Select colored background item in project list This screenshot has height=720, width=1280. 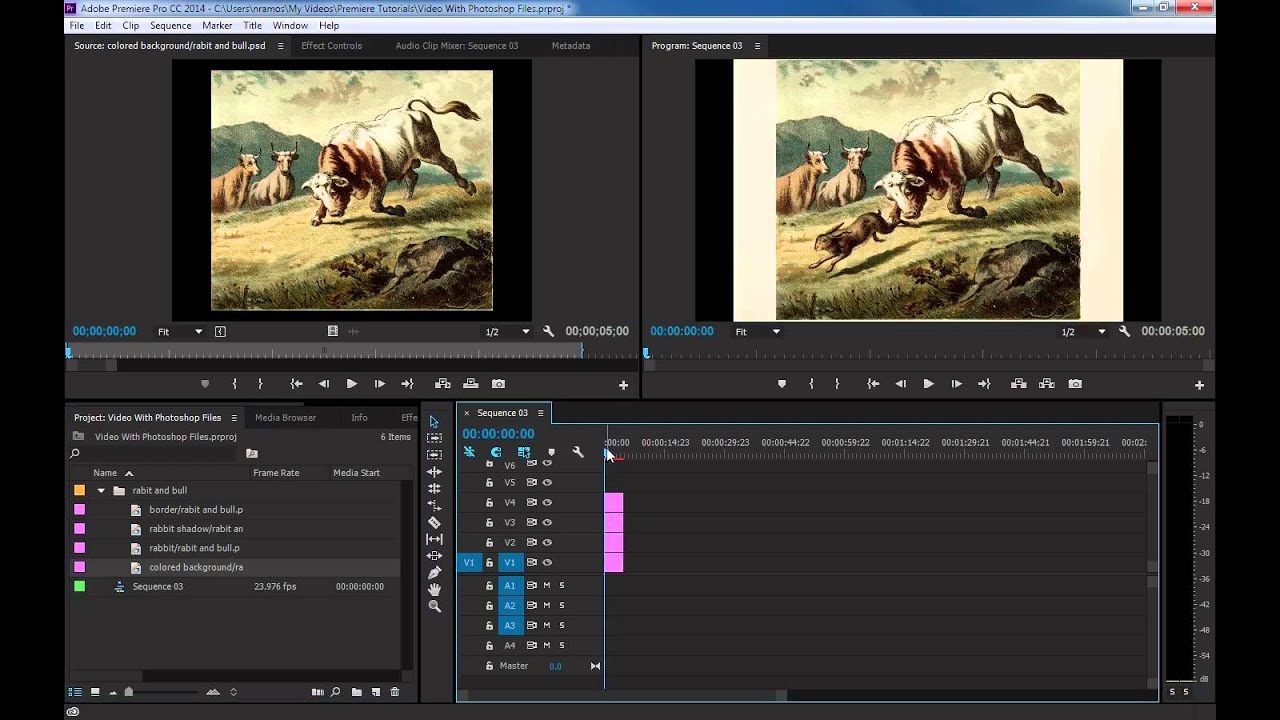coord(196,568)
